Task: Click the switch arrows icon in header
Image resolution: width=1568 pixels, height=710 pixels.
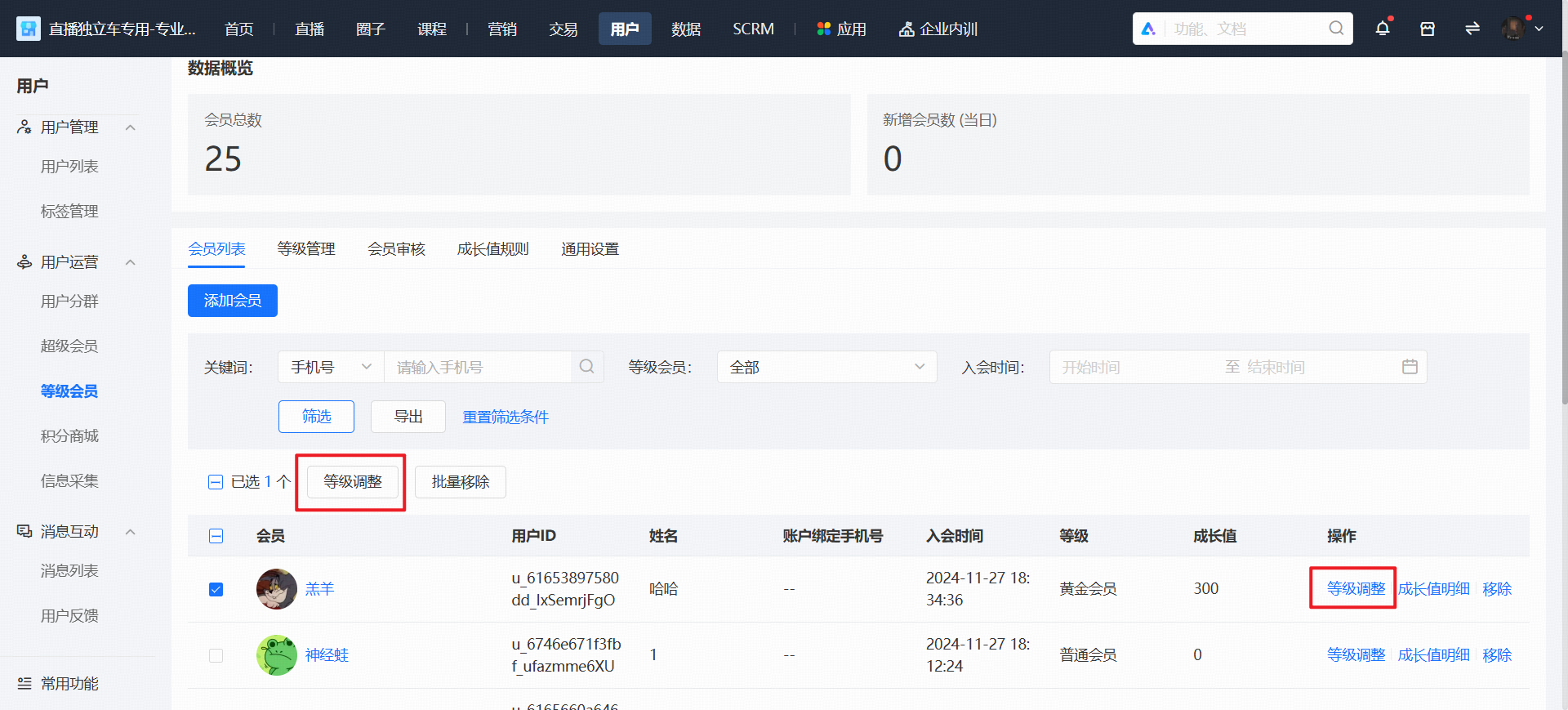Action: tap(1472, 29)
